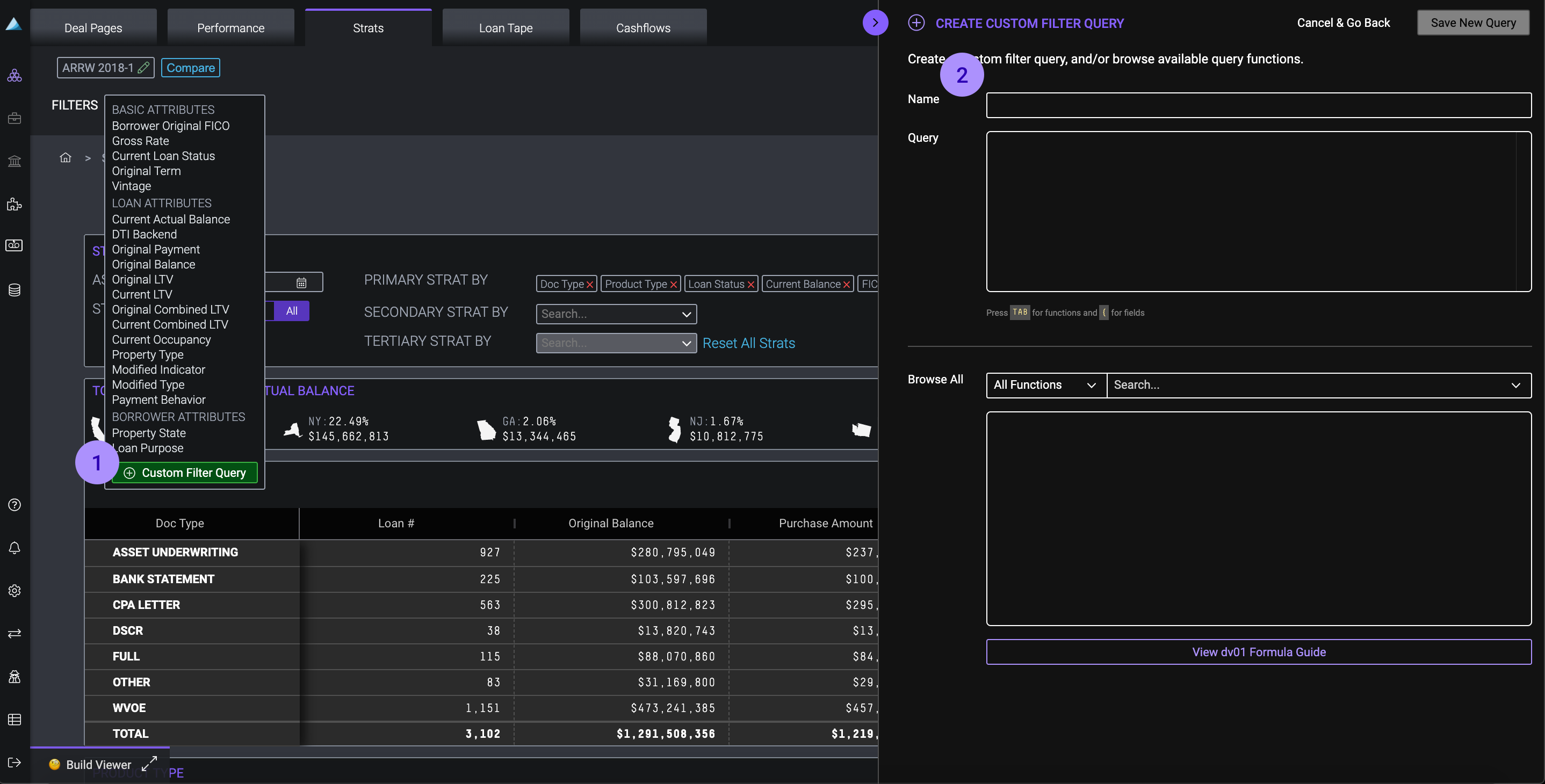The height and width of the screenshot is (784, 1545).
Task: Click the Save New Query button
Action: [x=1472, y=23]
